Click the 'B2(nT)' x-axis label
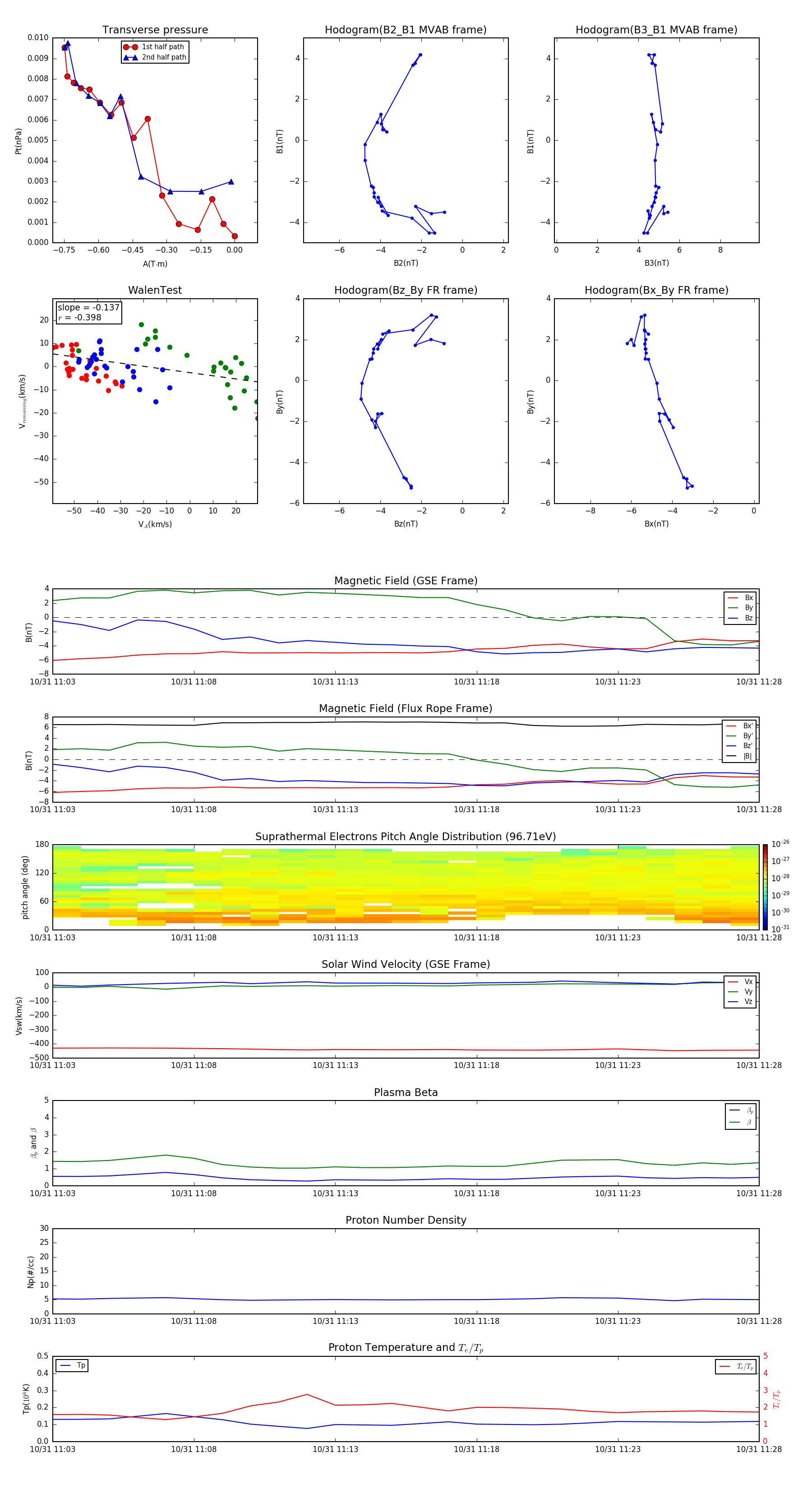Image resolution: width=812 pixels, height=1489 pixels. pos(406,263)
